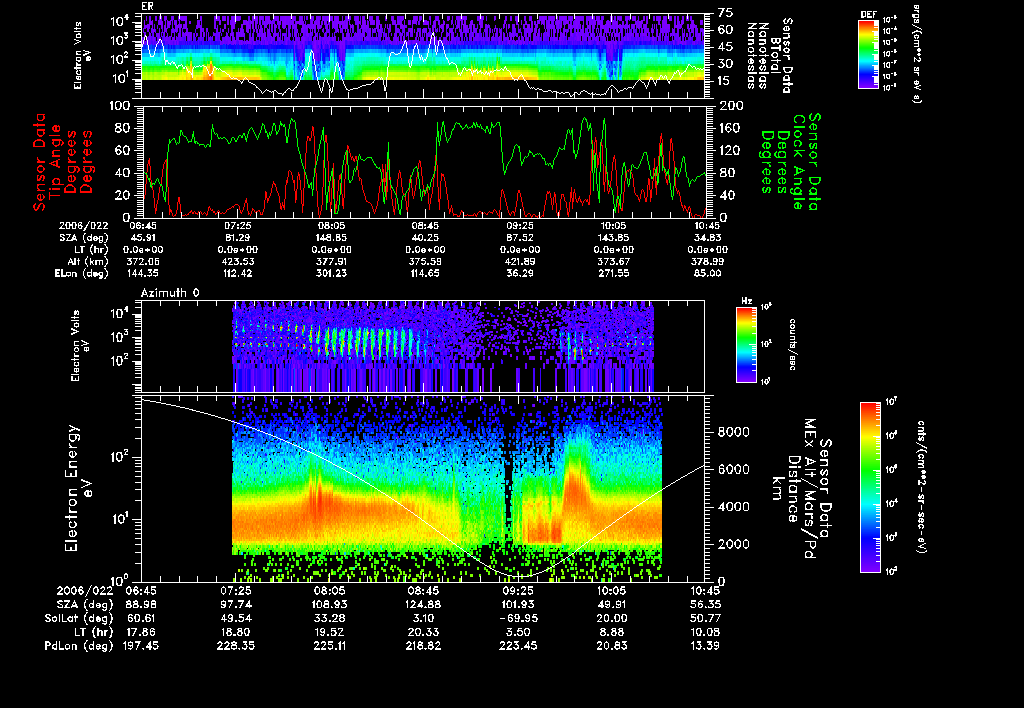
Task: Click the "counts/sec" unit label
Action: 792,345
